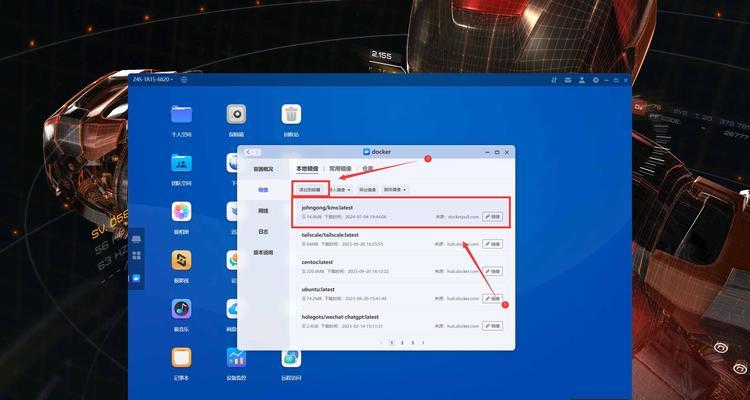Go to page 2 of image list
The image size is (750, 400).
click(402, 343)
